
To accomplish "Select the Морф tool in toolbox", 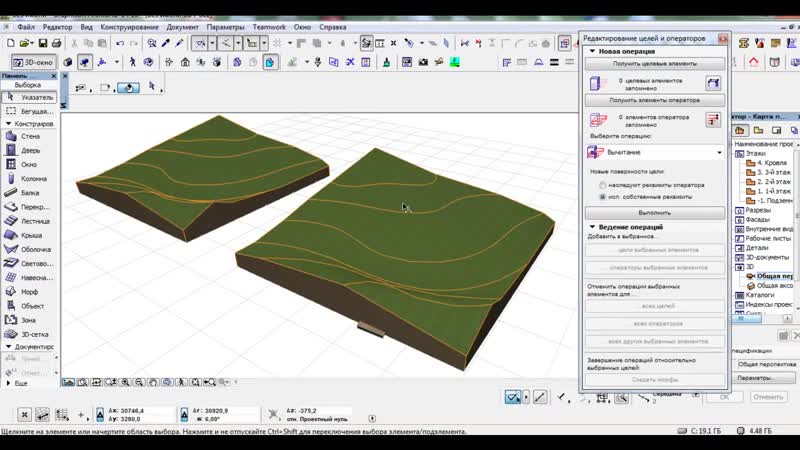I will click(30, 291).
